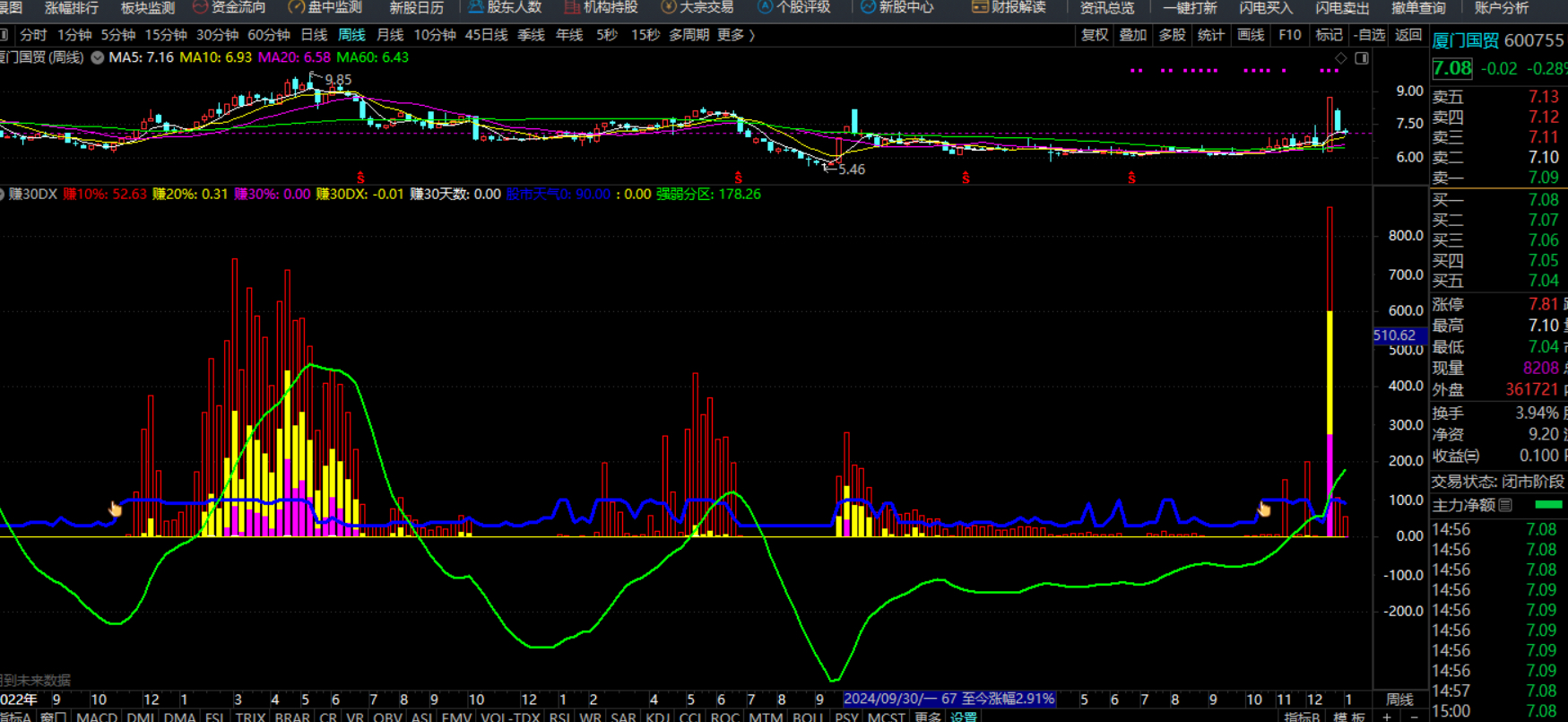Open 新股中心 IPO center icon
The width and height of the screenshot is (1568, 722).
click(868, 7)
